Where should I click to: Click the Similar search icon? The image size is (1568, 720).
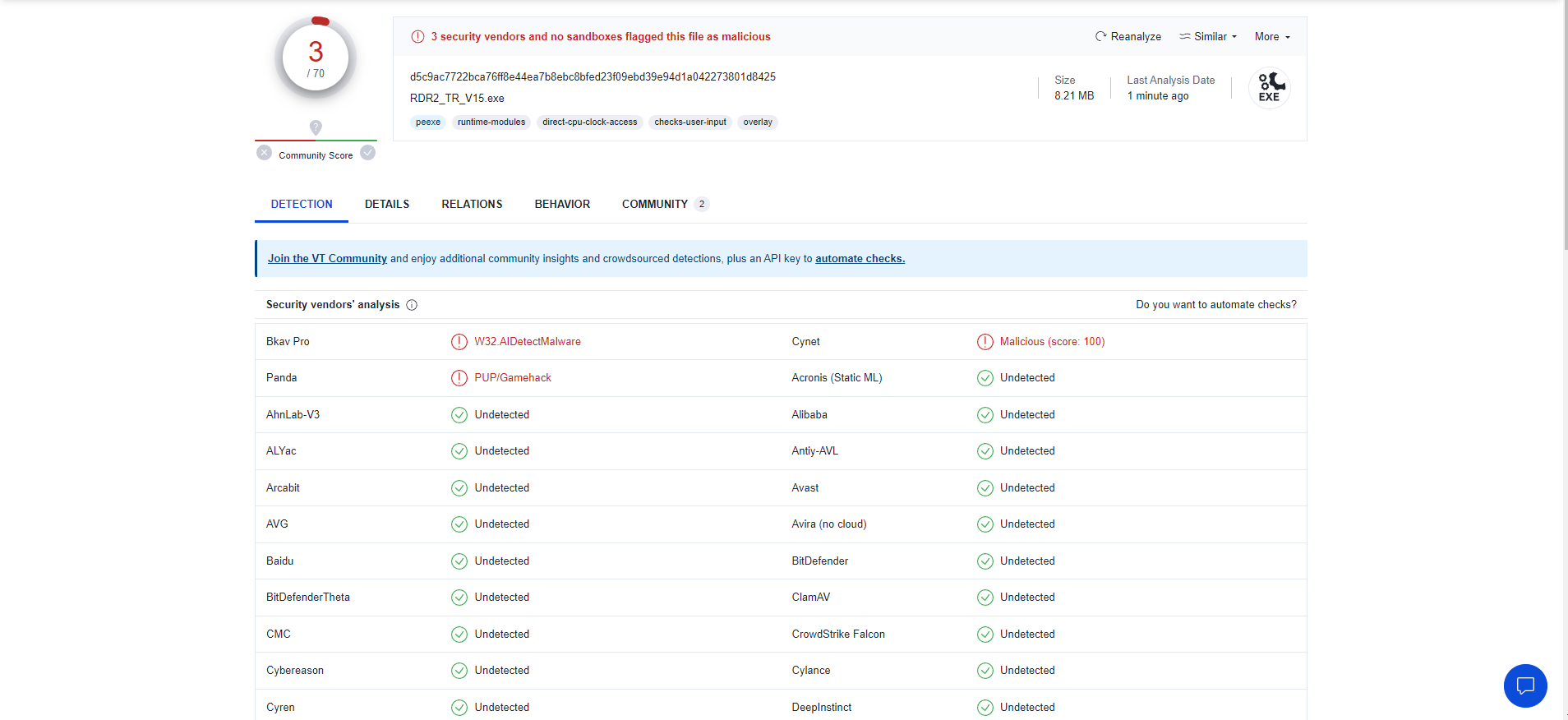click(1185, 36)
